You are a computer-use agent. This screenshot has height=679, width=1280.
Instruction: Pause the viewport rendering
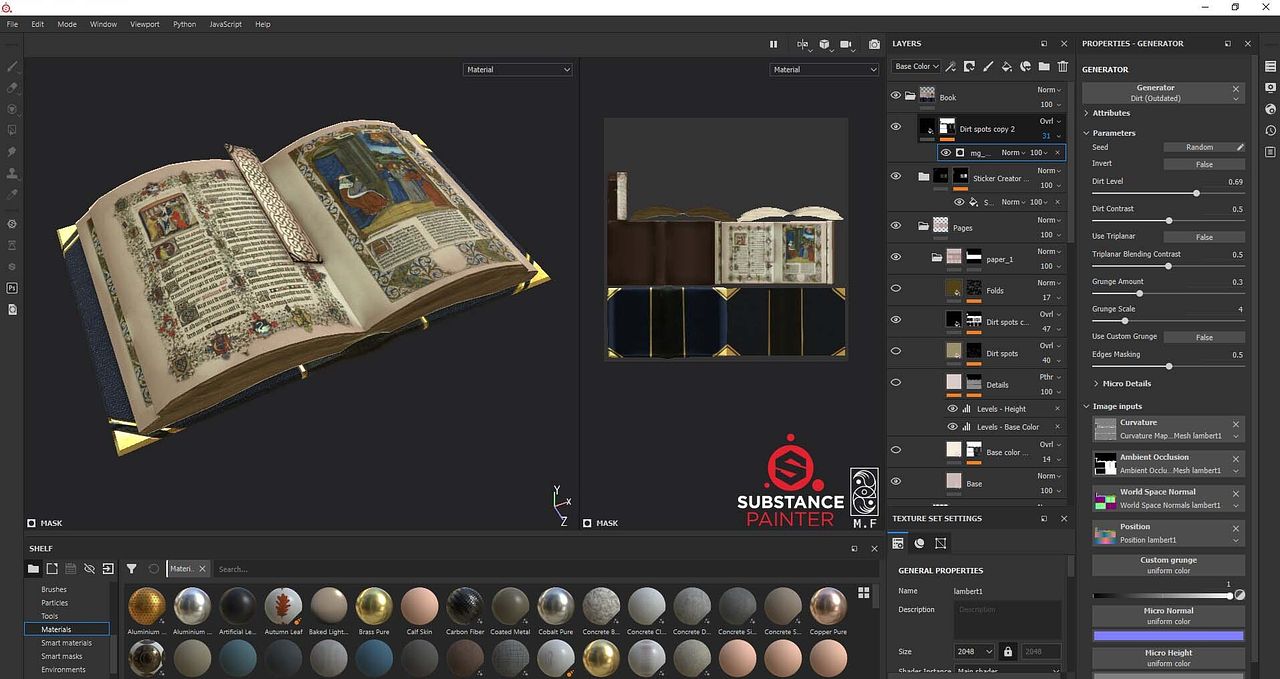773,44
